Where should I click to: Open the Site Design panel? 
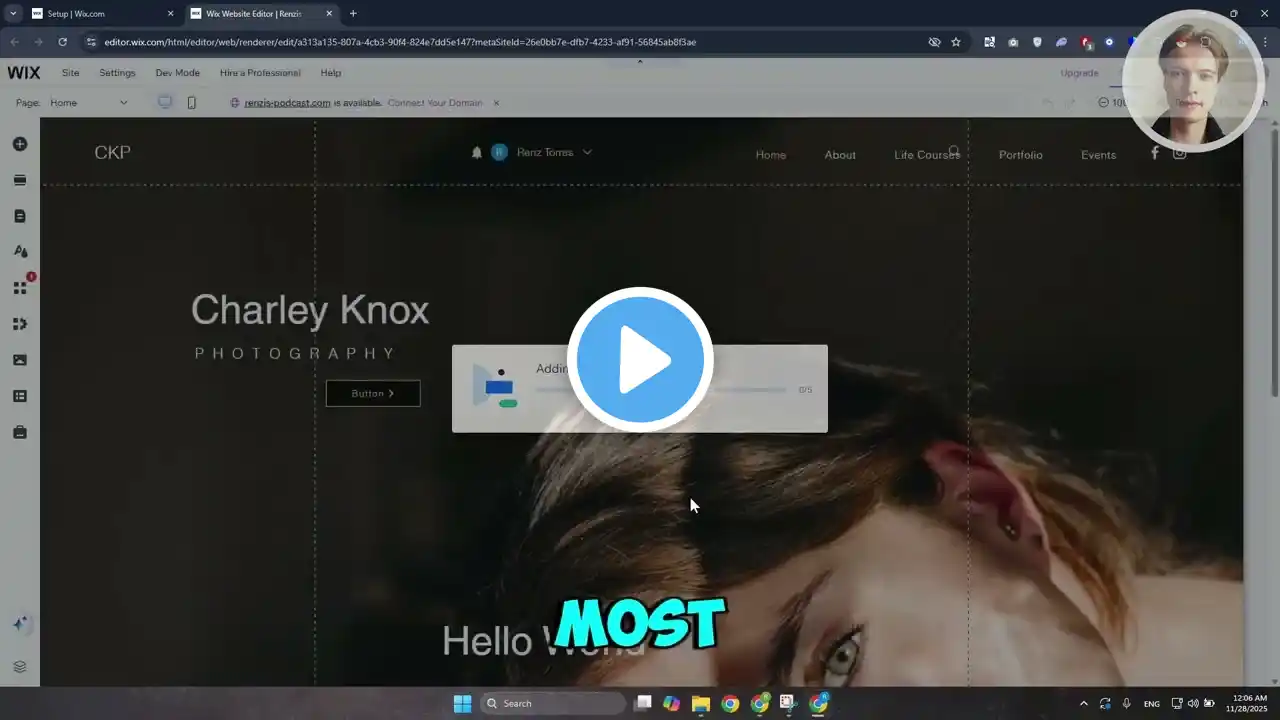pos(20,252)
